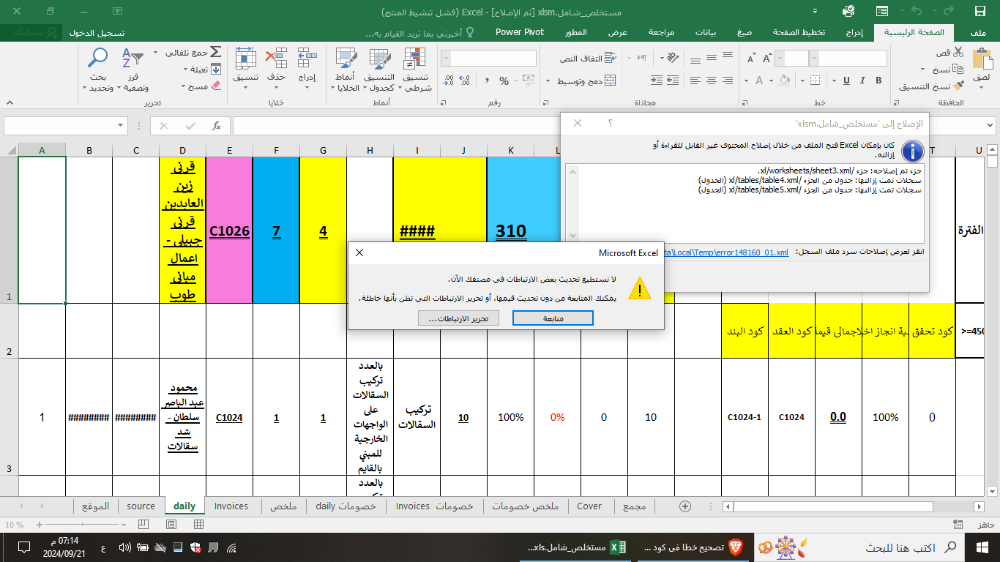Viewport: 1000px width, 562px height.
Task: Expand the formula bar
Action: click(990, 126)
